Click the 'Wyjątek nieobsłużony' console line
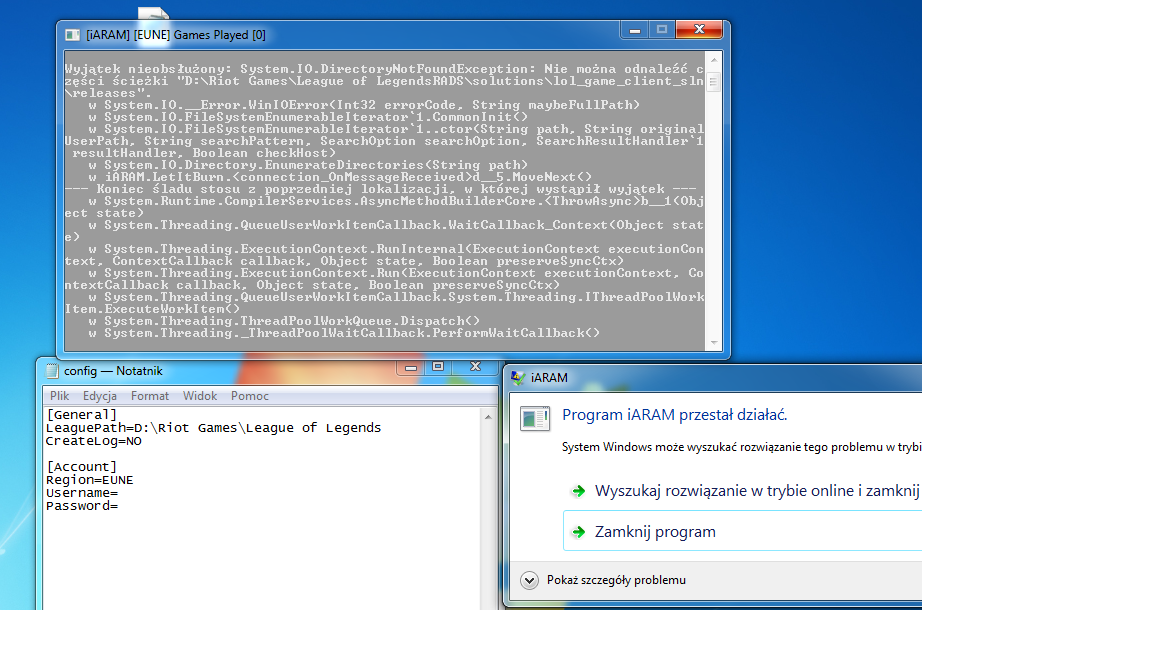 point(384,69)
